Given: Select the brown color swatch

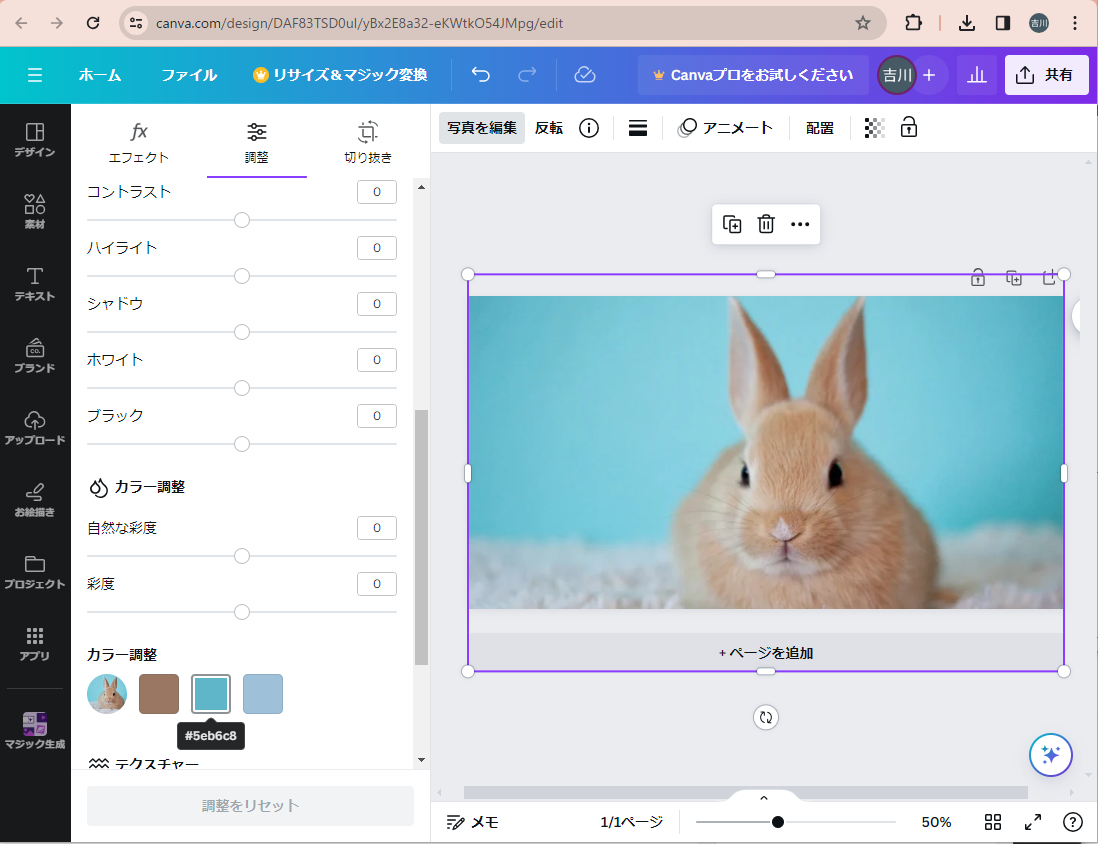Looking at the screenshot, I should click(x=159, y=694).
